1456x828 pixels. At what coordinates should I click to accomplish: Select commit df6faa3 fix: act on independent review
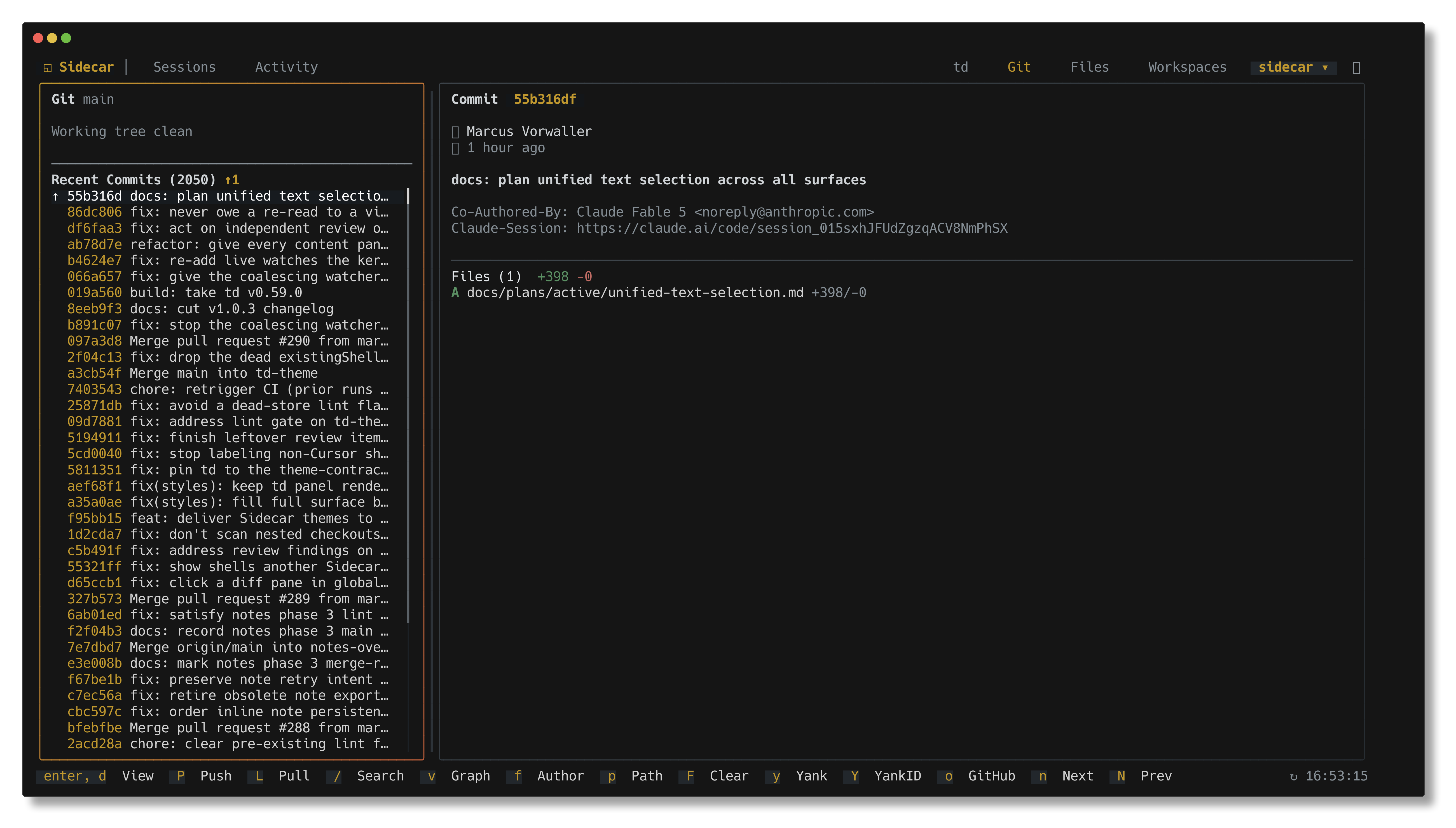pyautogui.click(x=228, y=228)
